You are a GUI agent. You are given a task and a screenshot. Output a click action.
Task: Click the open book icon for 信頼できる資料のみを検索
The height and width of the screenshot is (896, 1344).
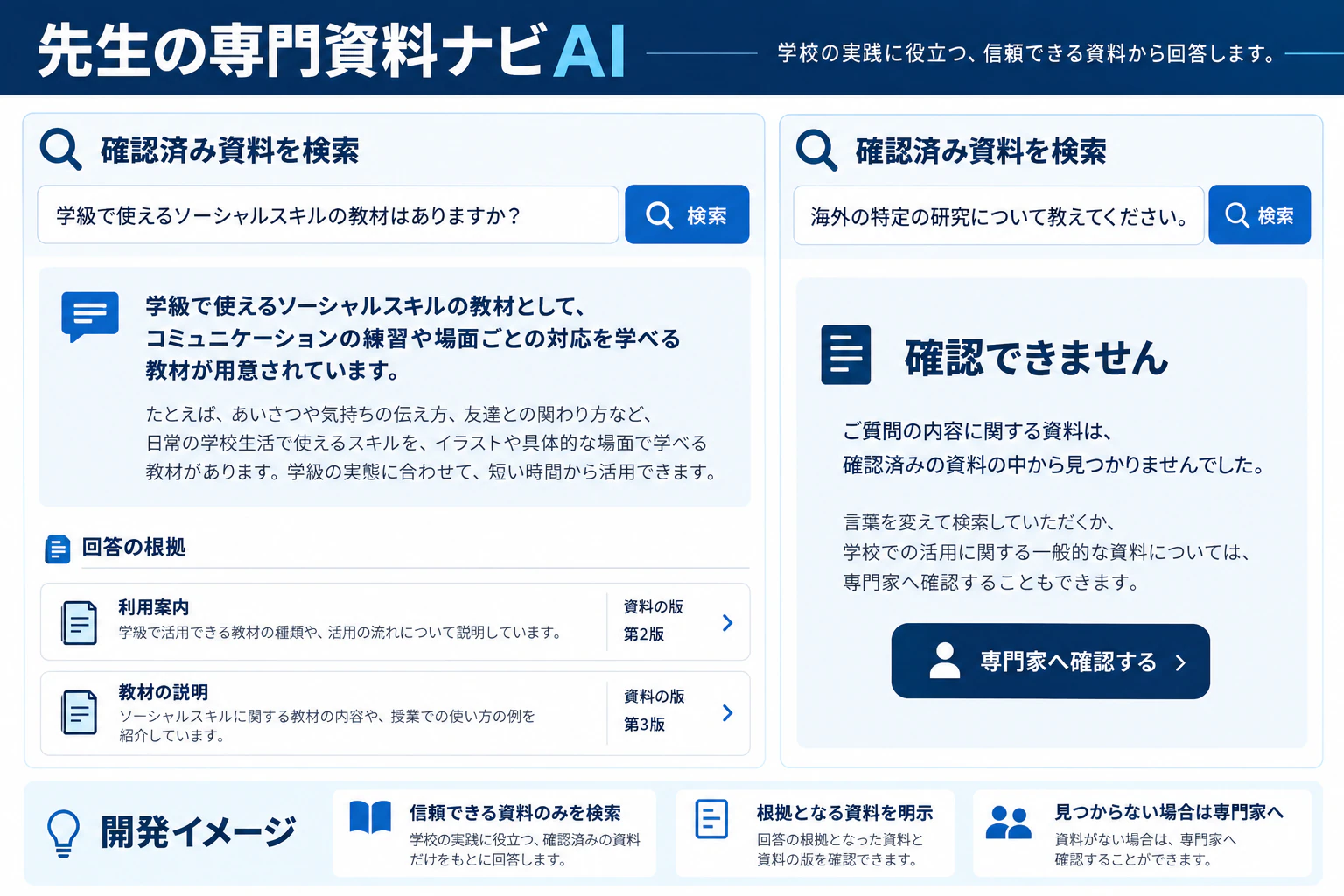coord(370,816)
